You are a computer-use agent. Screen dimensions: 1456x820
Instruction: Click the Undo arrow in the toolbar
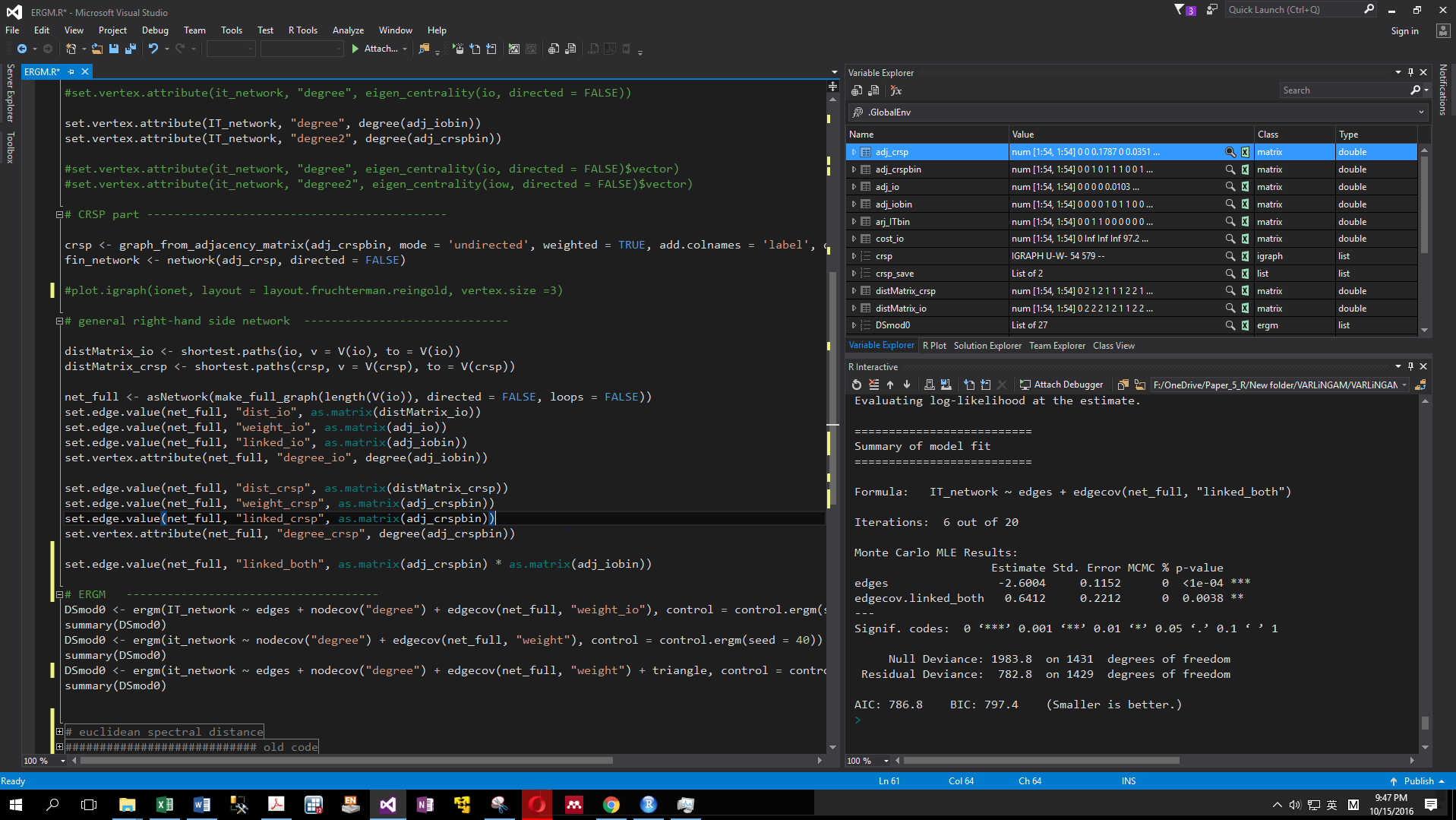(153, 49)
